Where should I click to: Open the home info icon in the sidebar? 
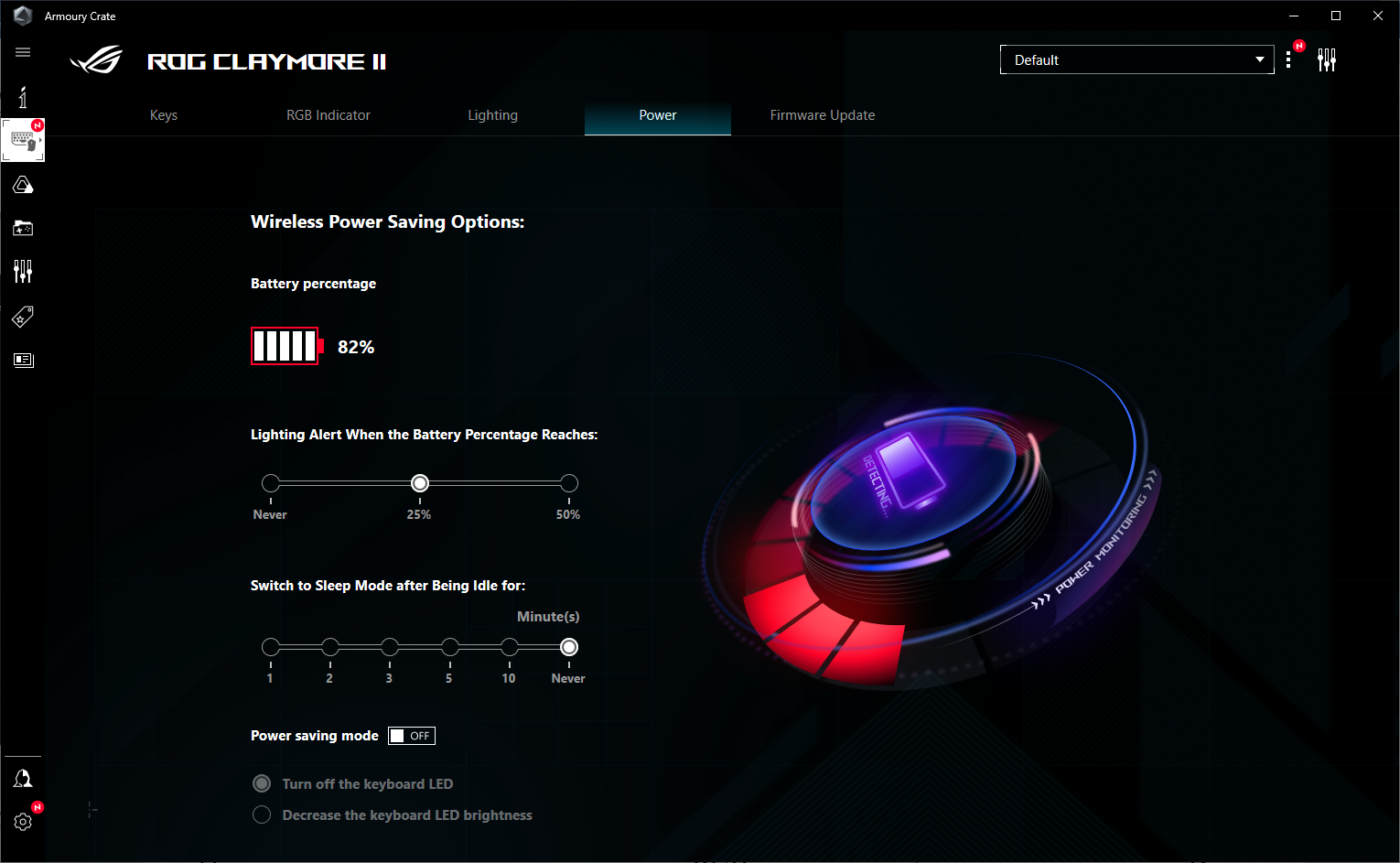coord(23,97)
